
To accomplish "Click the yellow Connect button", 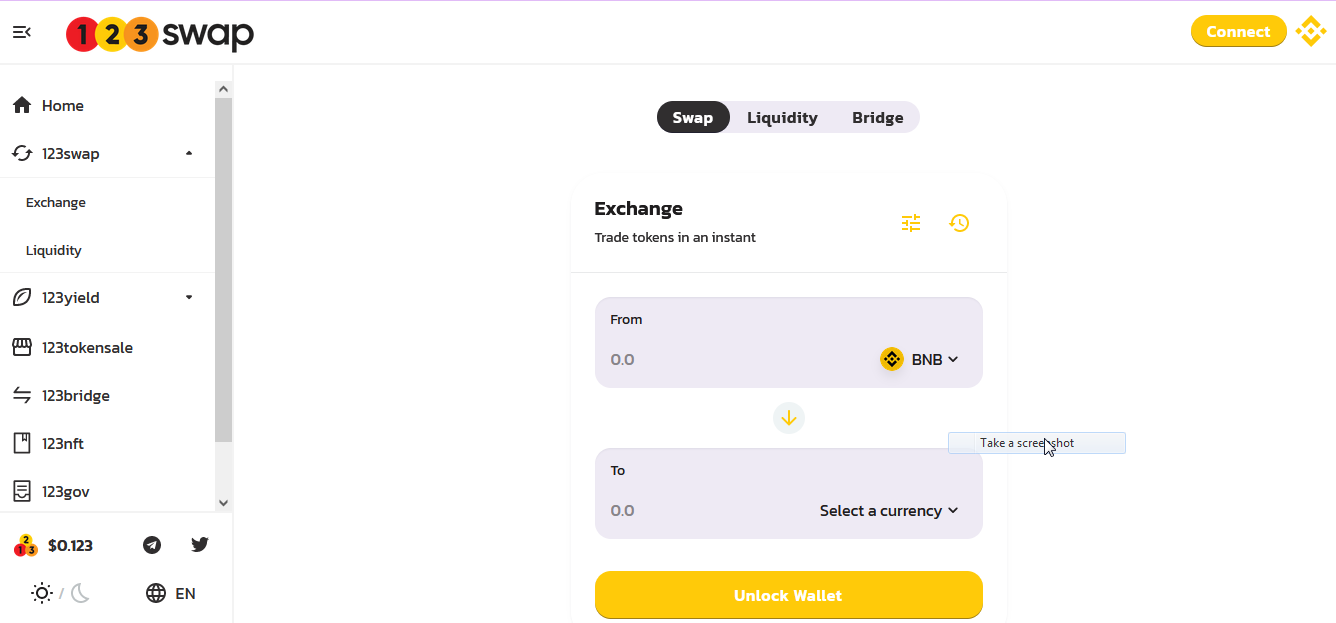I will pos(1238,32).
